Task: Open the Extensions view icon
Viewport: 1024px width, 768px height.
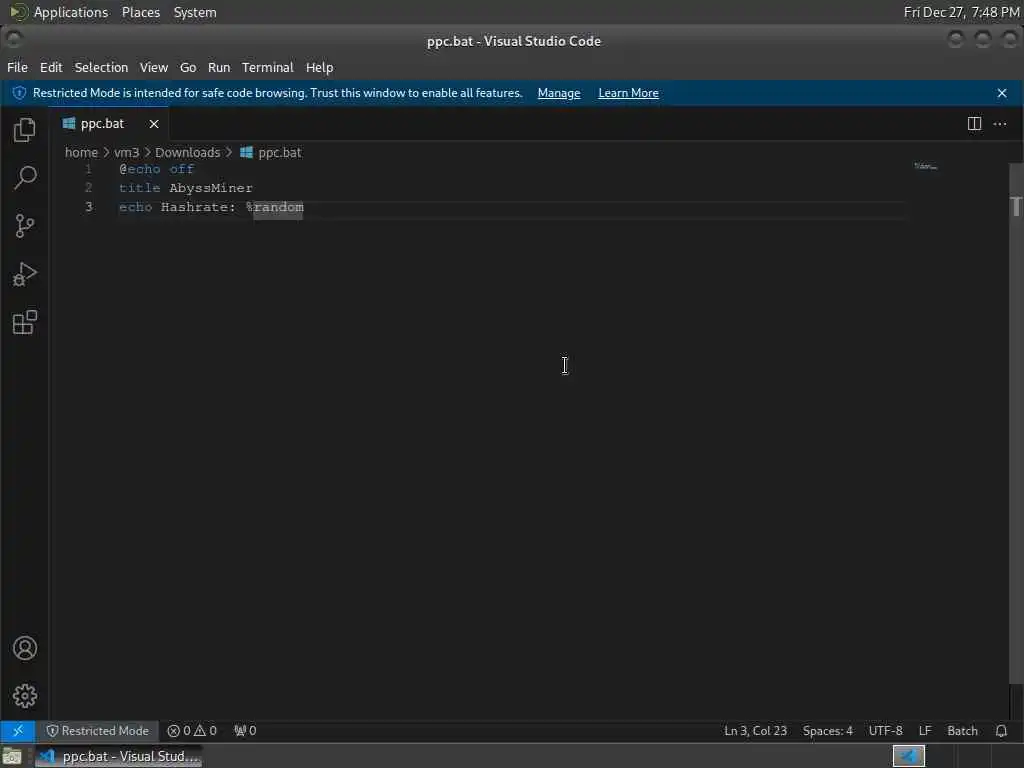Action: pos(25,323)
